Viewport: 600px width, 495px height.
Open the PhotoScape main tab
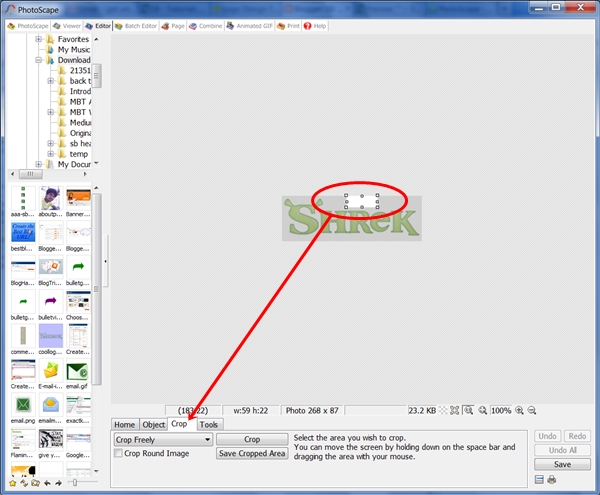pos(28,26)
